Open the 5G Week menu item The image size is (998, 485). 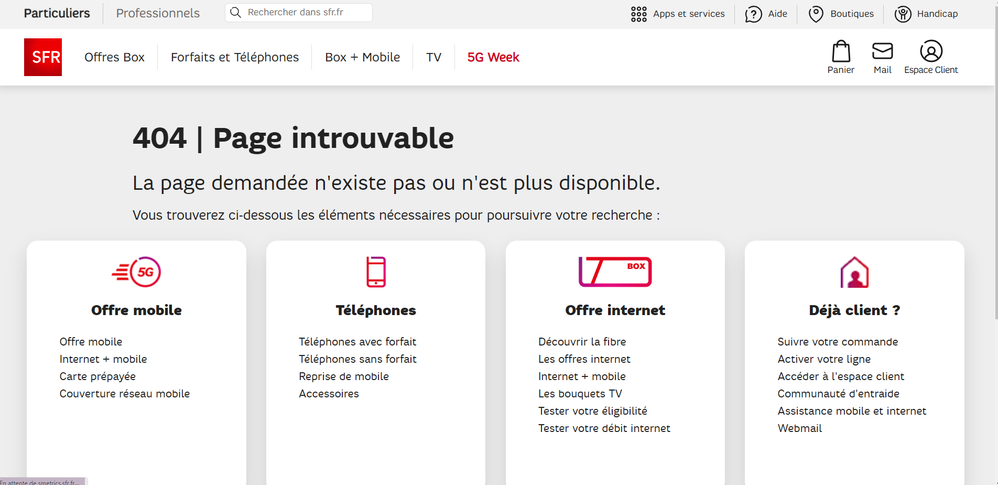(x=493, y=57)
